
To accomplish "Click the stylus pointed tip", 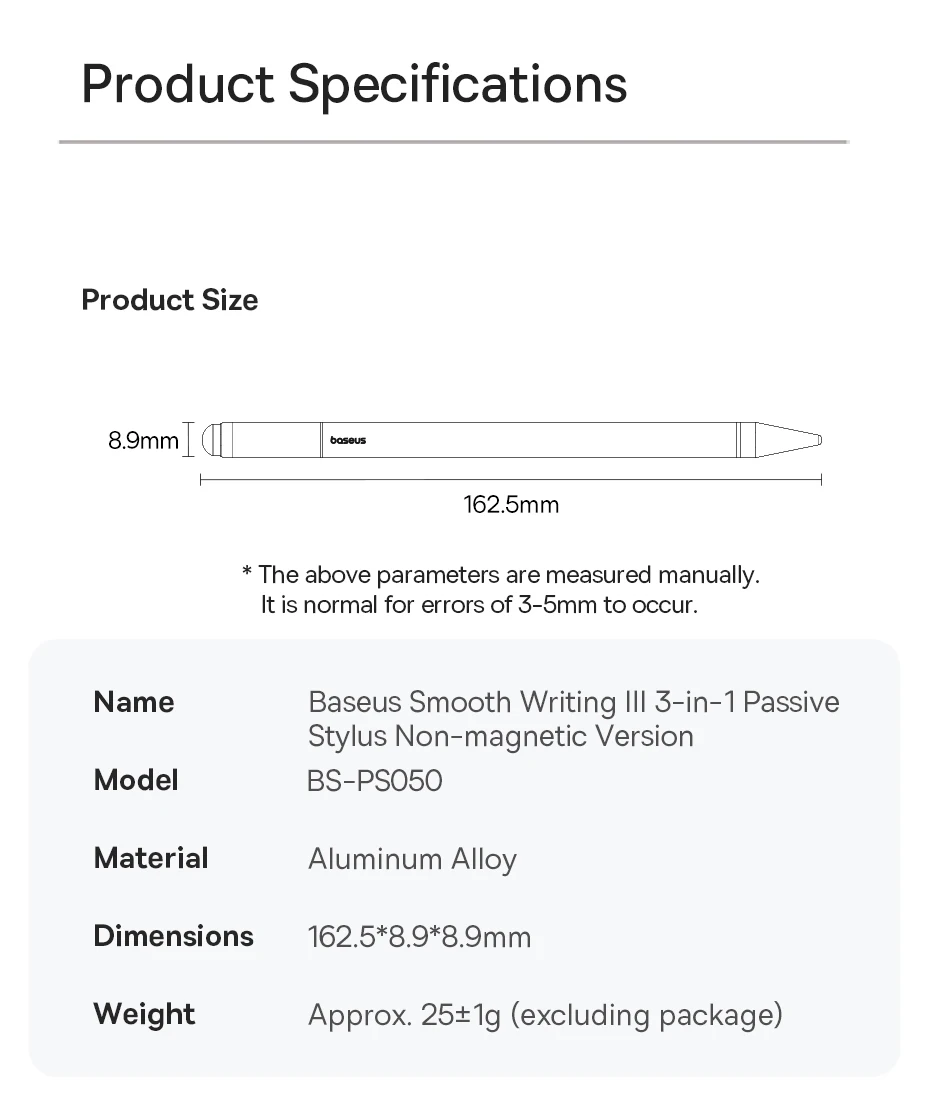I will click(x=800, y=440).
